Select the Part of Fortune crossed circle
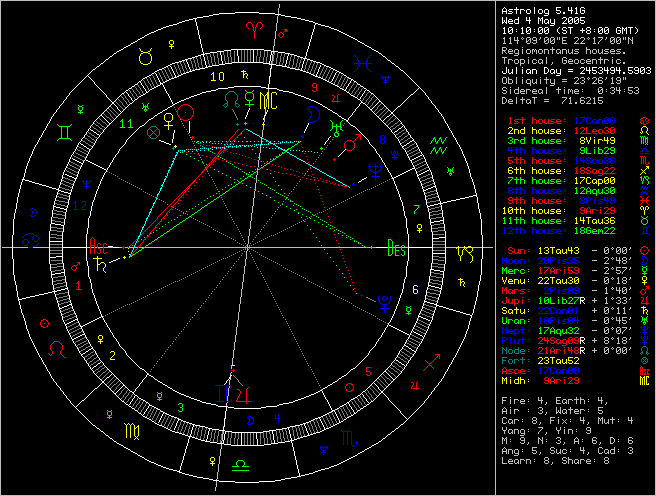Screen dimensions: 656x496 click(x=153, y=131)
